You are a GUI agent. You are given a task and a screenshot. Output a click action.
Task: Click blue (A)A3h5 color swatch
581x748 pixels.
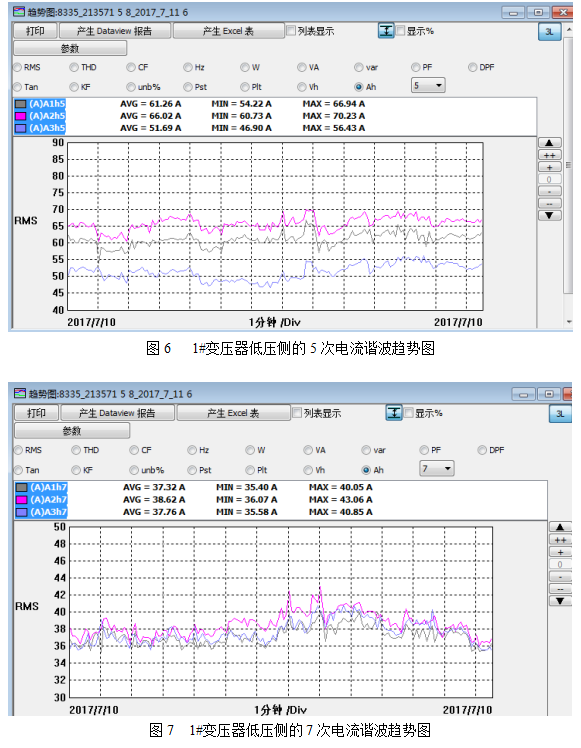(x=21, y=128)
